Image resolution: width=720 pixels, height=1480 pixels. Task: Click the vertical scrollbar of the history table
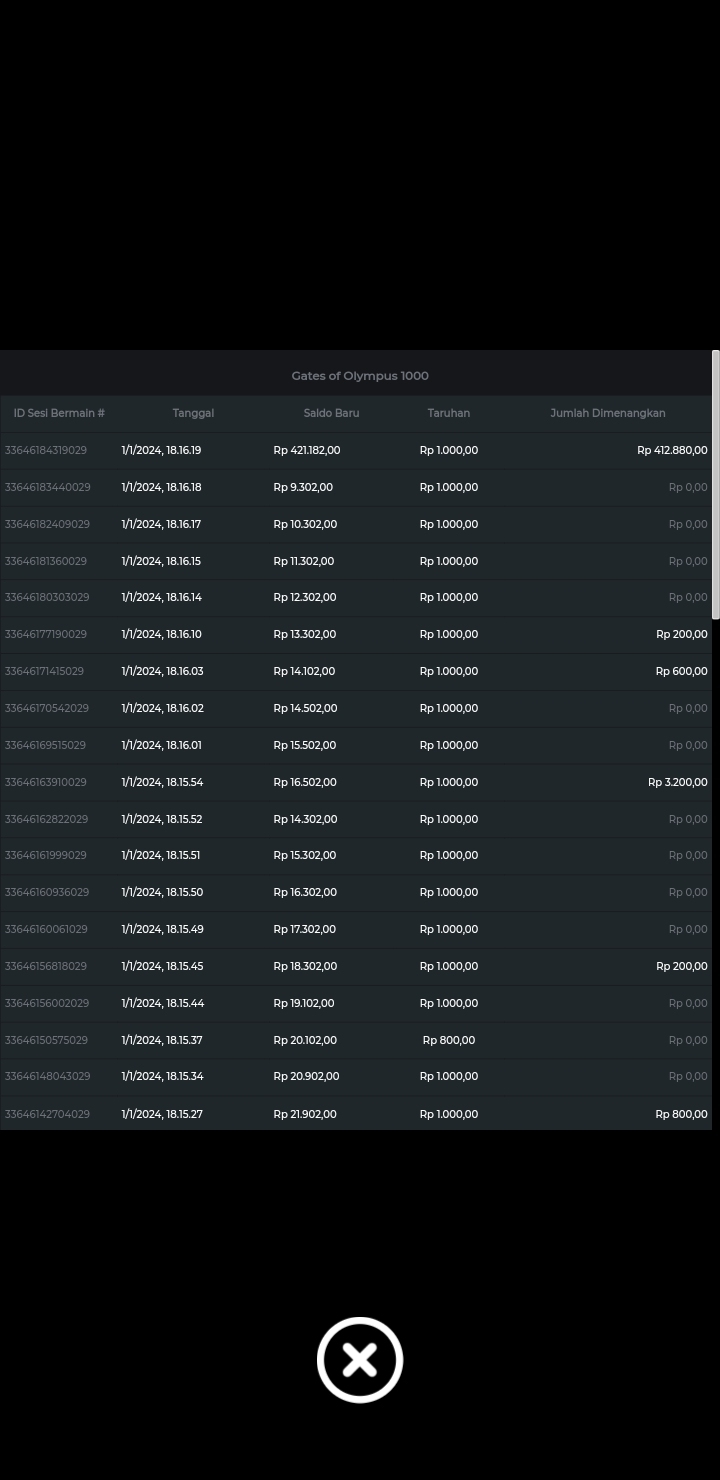coord(715,485)
